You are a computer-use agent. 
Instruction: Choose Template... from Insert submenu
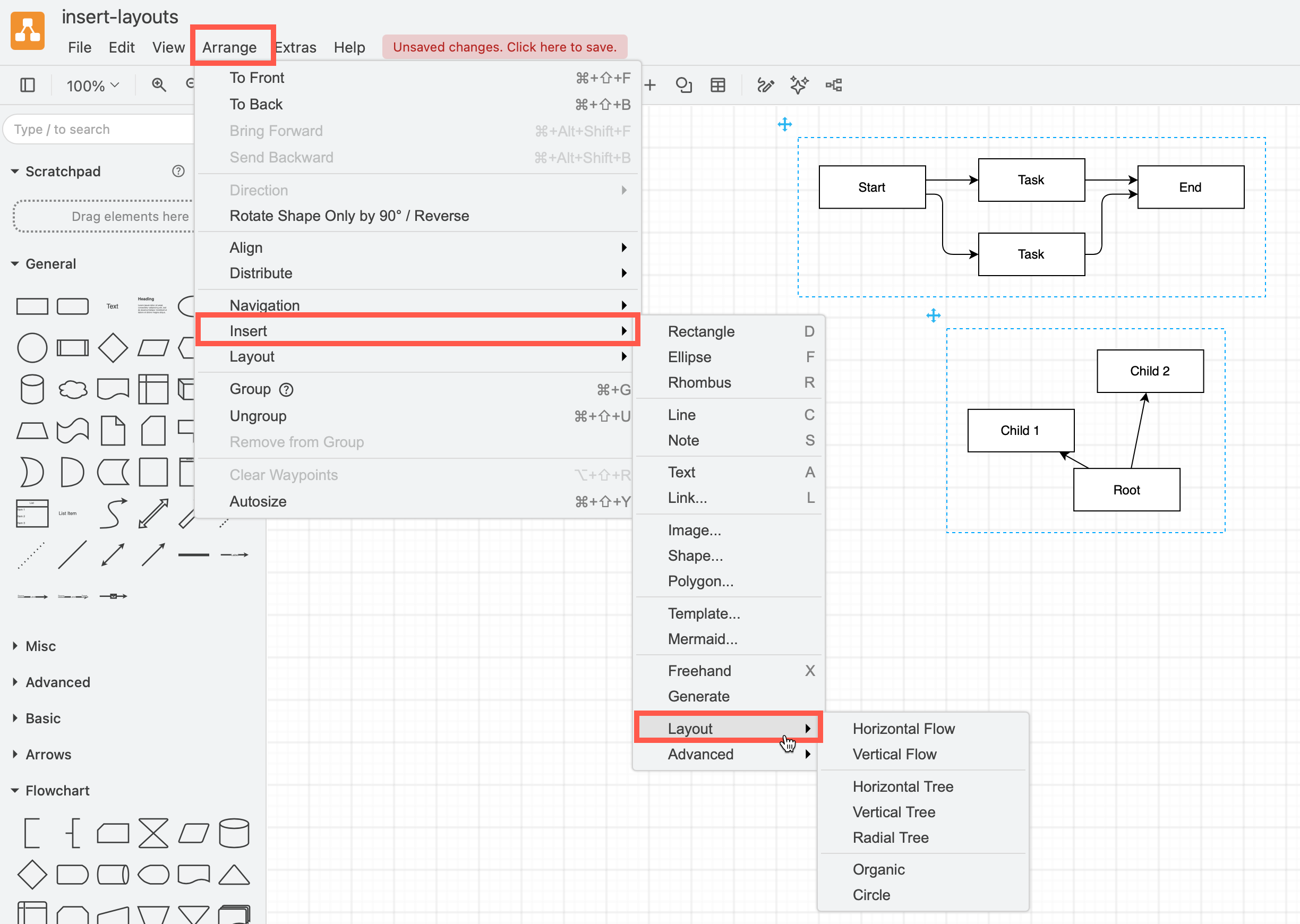(728, 614)
